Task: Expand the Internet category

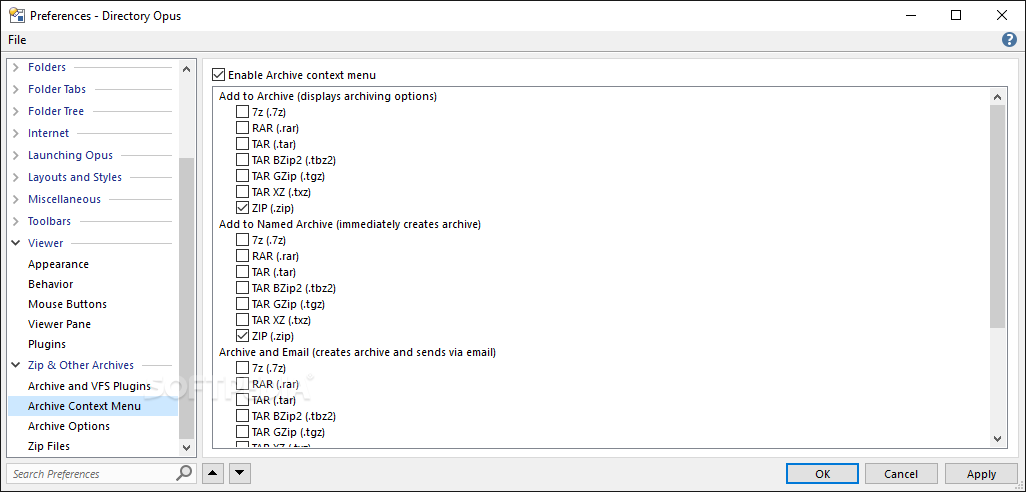Action: coord(16,133)
